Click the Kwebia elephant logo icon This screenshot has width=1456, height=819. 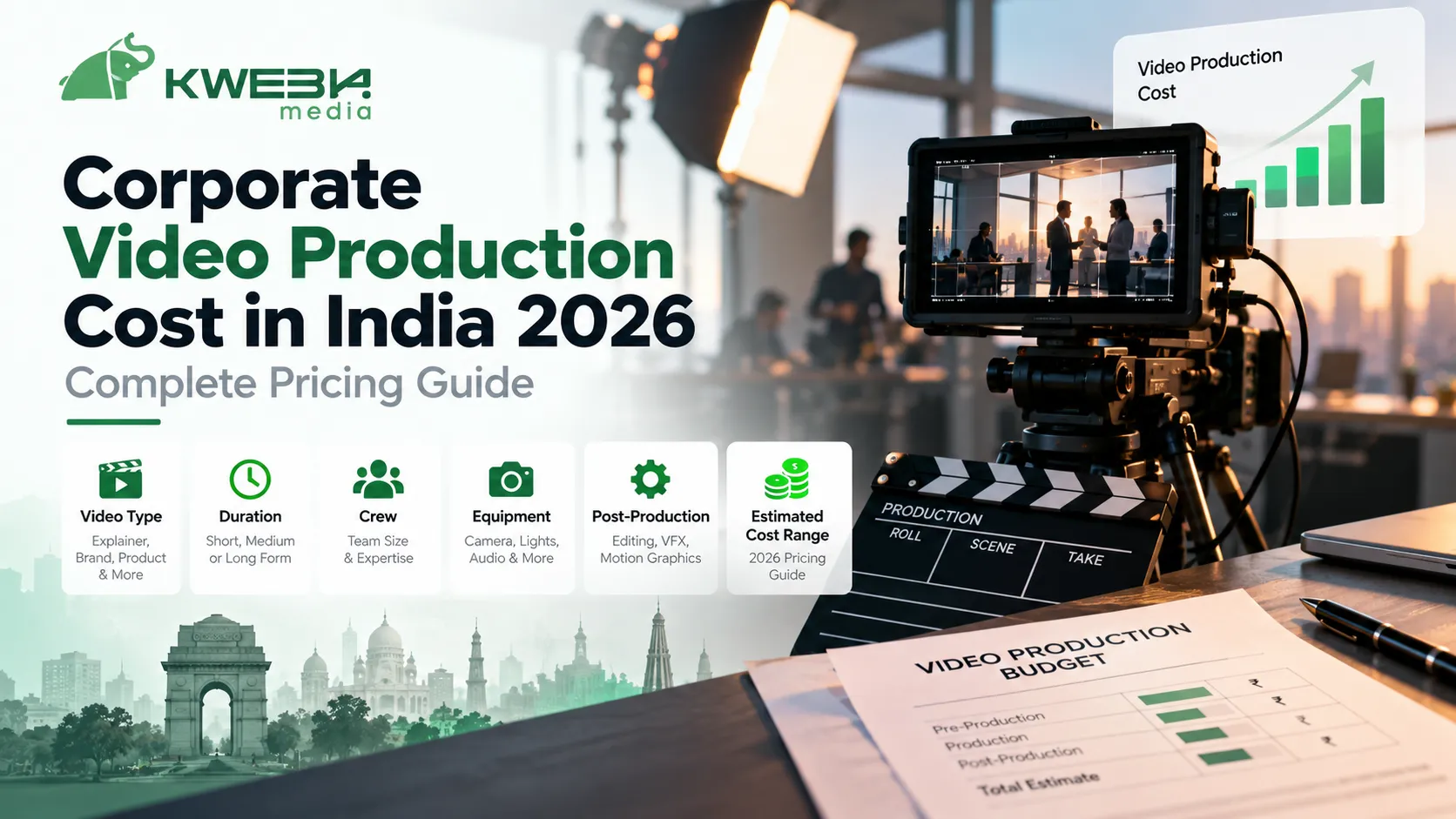pos(107,68)
